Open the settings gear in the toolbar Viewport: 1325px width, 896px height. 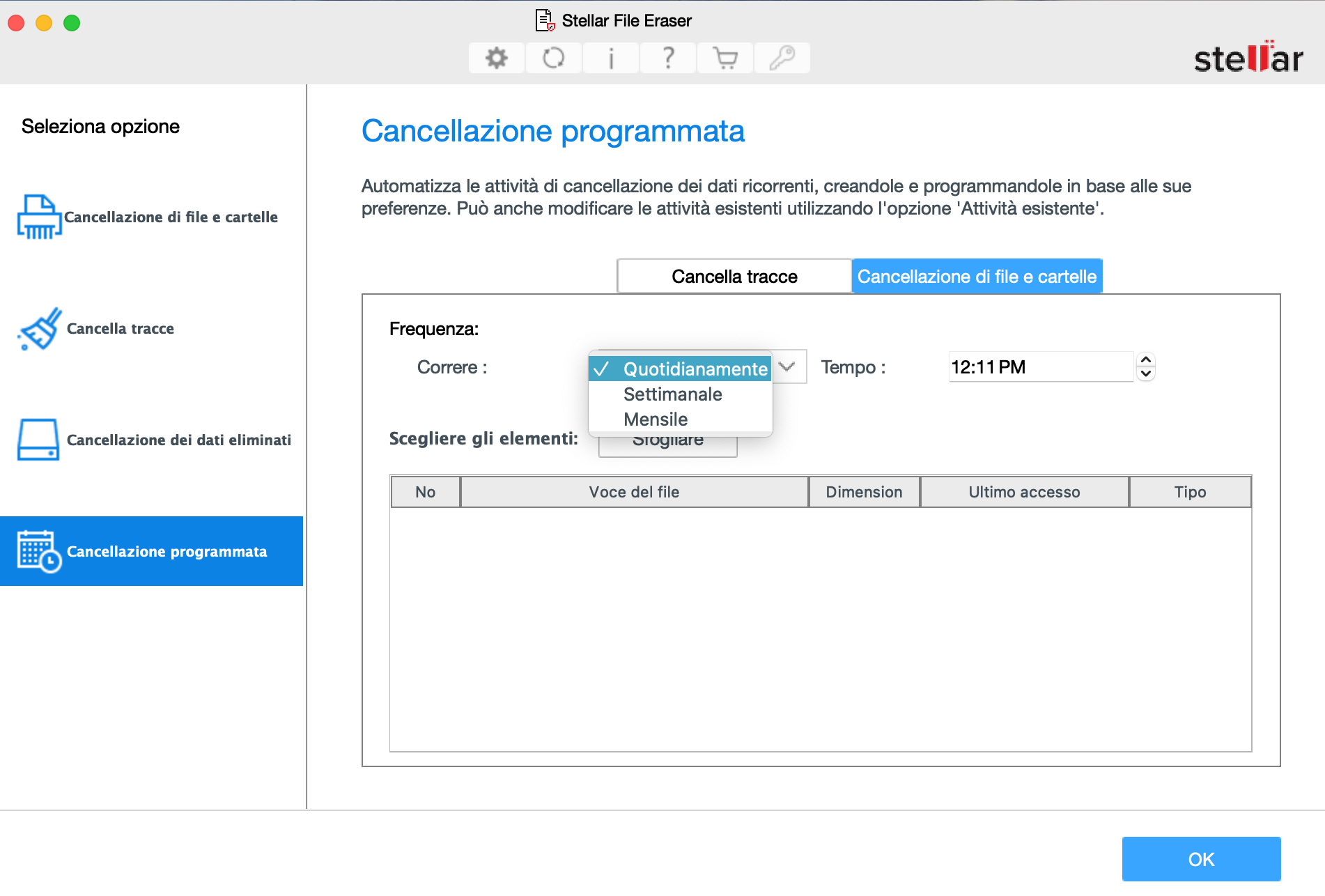497,58
